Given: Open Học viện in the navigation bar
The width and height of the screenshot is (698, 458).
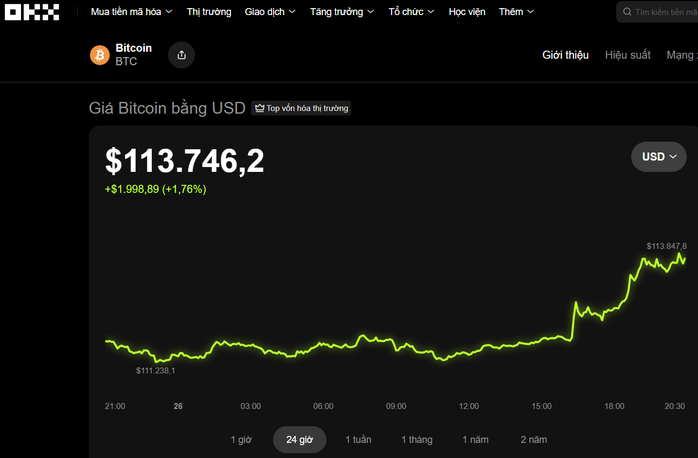Looking at the screenshot, I should [467, 12].
